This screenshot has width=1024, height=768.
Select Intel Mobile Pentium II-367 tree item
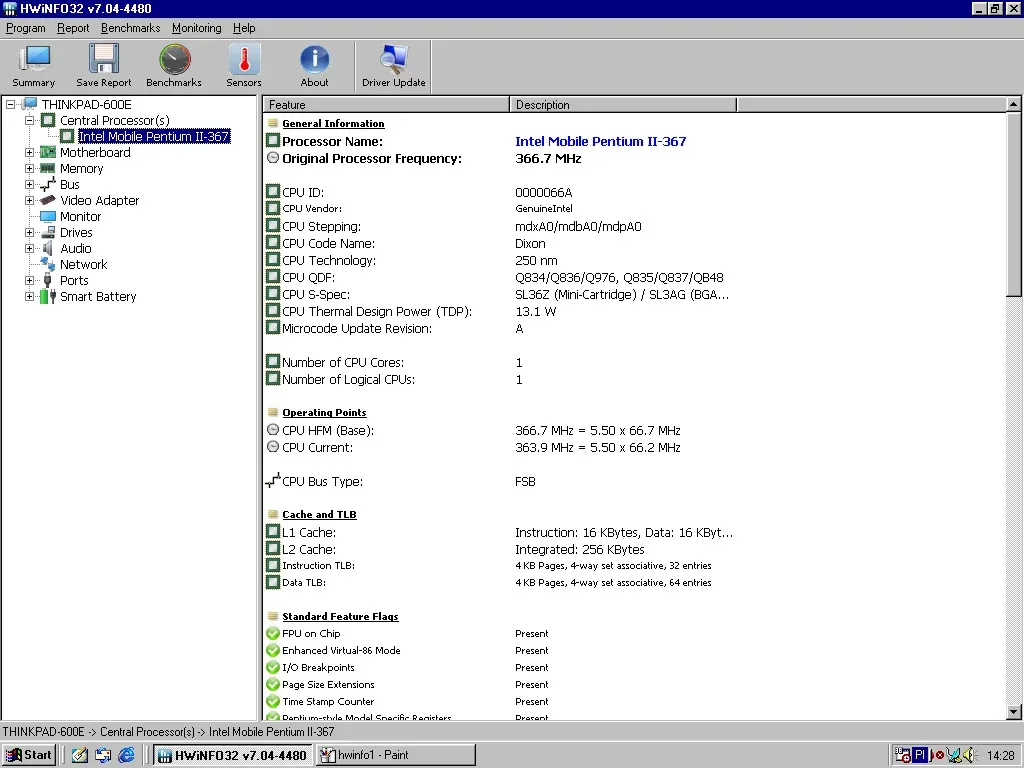pos(153,136)
